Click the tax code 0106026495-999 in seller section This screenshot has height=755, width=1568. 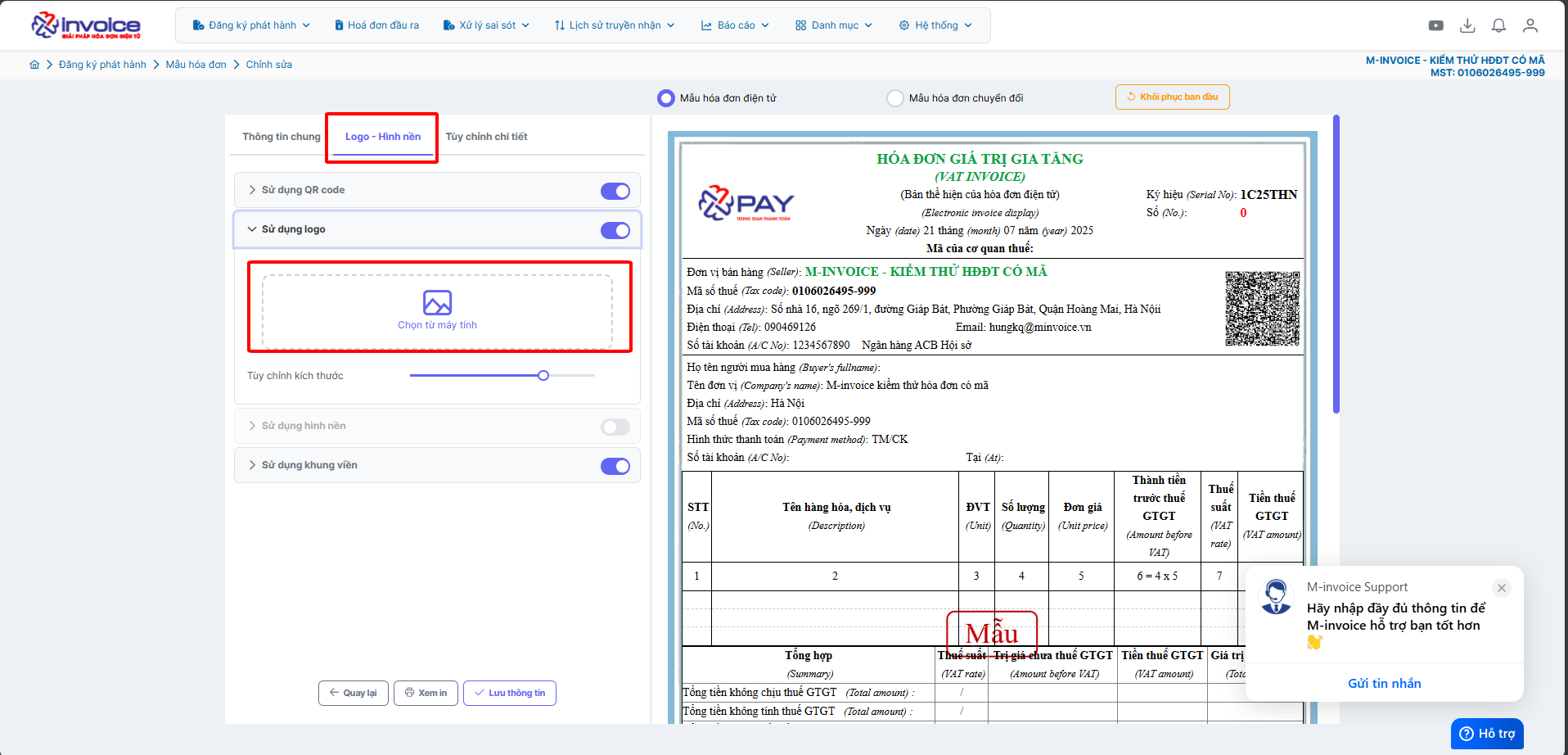tap(834, 292)
